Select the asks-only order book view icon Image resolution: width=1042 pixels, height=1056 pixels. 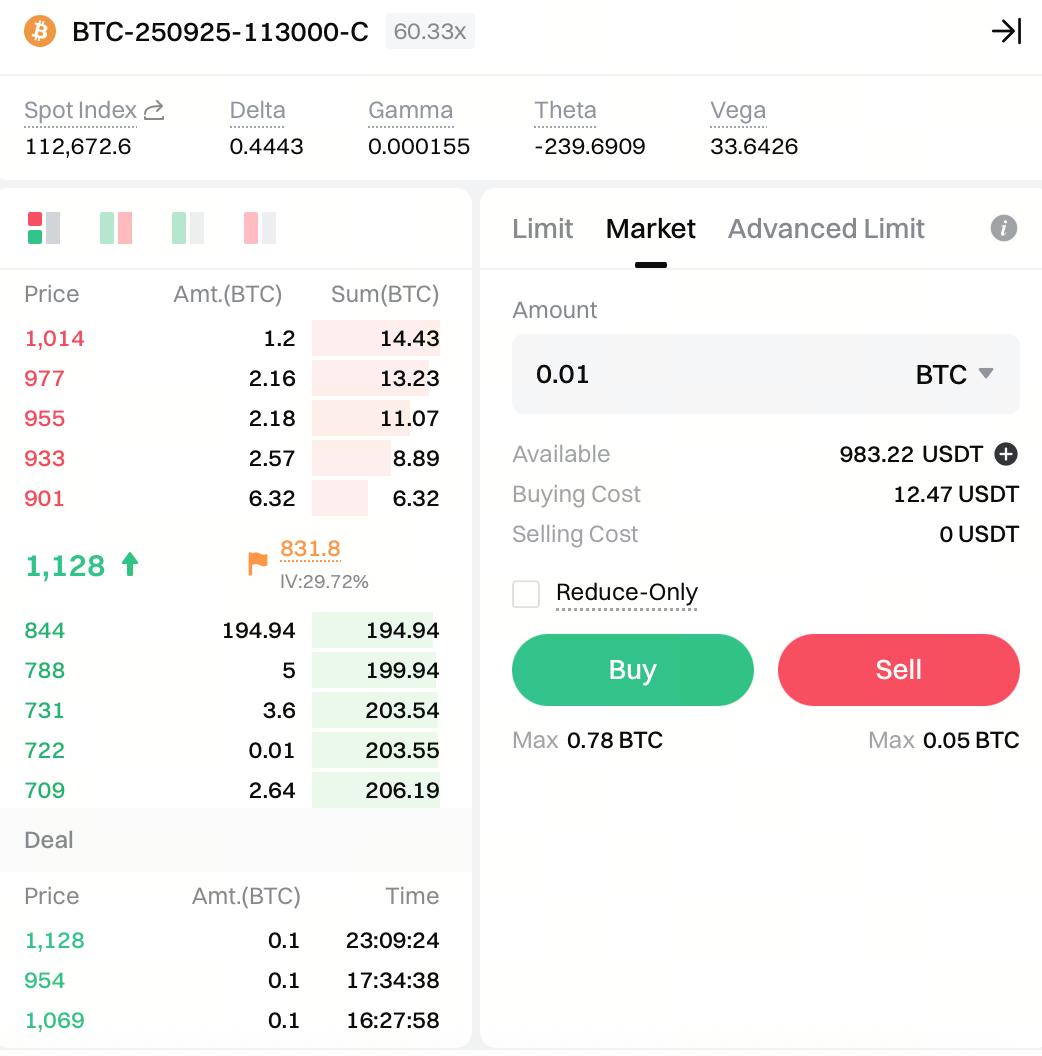click(259, 228)
